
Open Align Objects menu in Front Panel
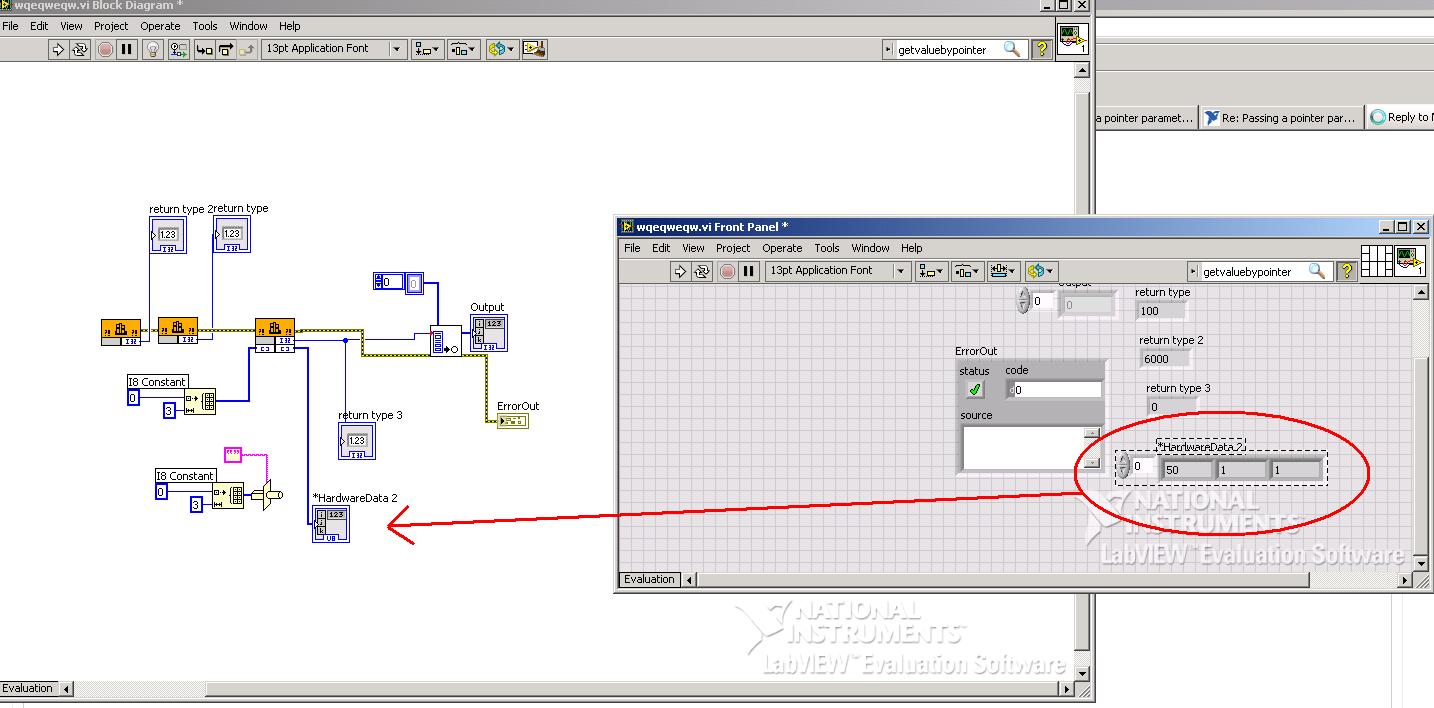tap(932, 271)
